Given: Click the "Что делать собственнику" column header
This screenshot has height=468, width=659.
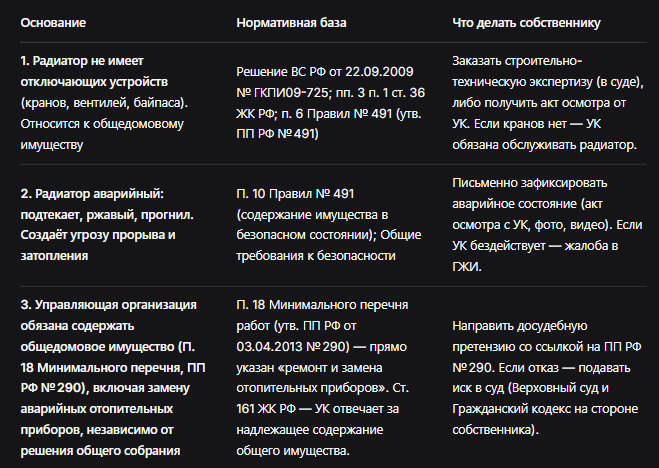Looking at the screenshot, I should pyautogui.click(x=526, y=23).
